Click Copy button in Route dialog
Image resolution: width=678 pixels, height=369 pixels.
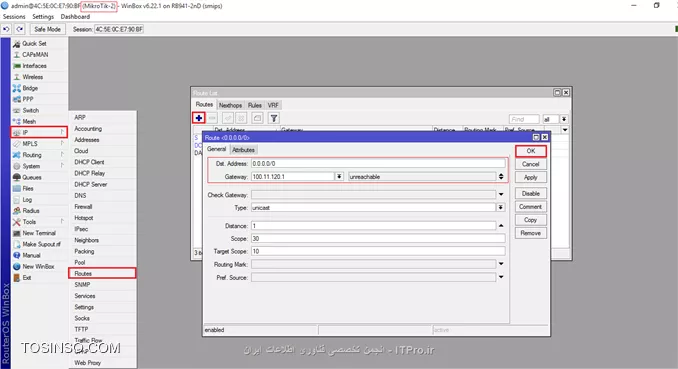click(x=531, y=220)
